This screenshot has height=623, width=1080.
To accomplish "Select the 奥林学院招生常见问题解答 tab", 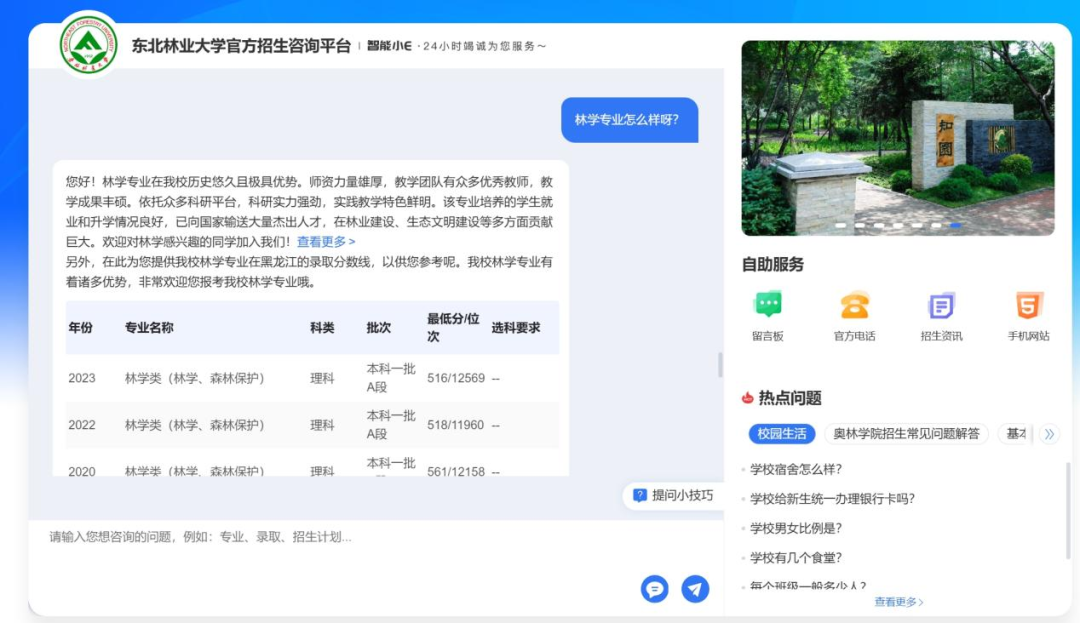I will tap(906, 434).
